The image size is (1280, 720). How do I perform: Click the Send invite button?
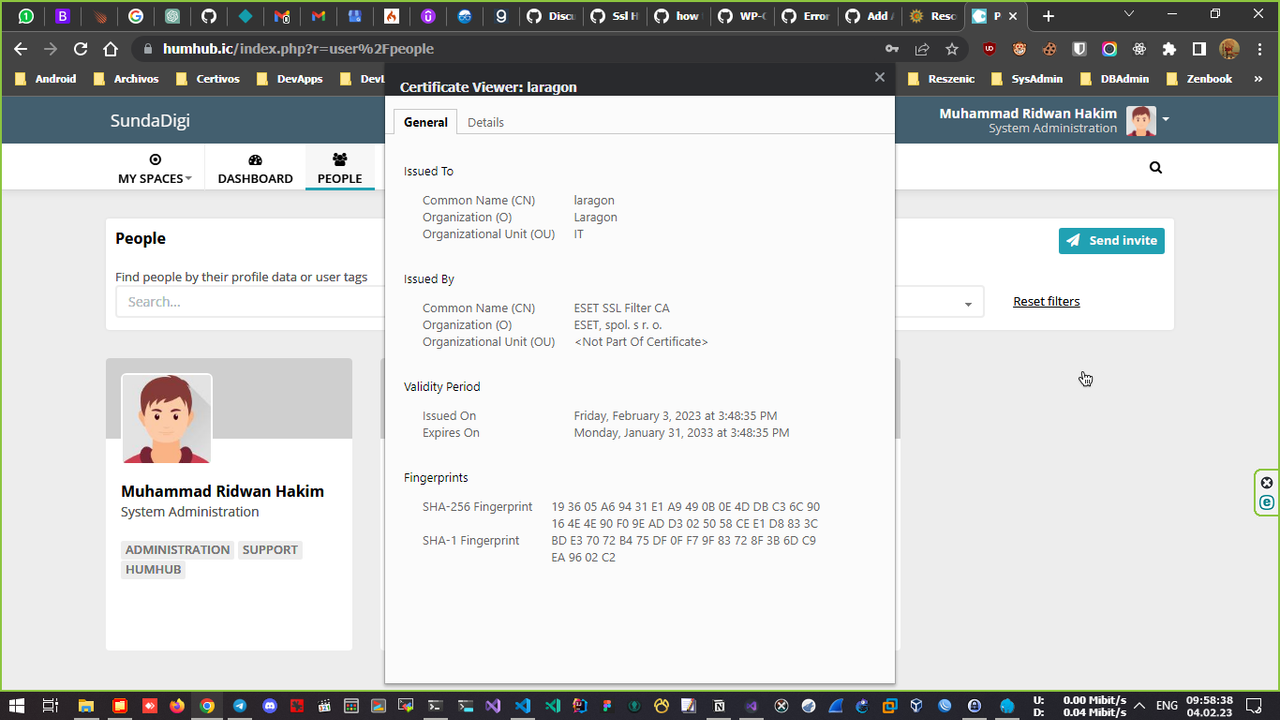(x=1111, y=240)
